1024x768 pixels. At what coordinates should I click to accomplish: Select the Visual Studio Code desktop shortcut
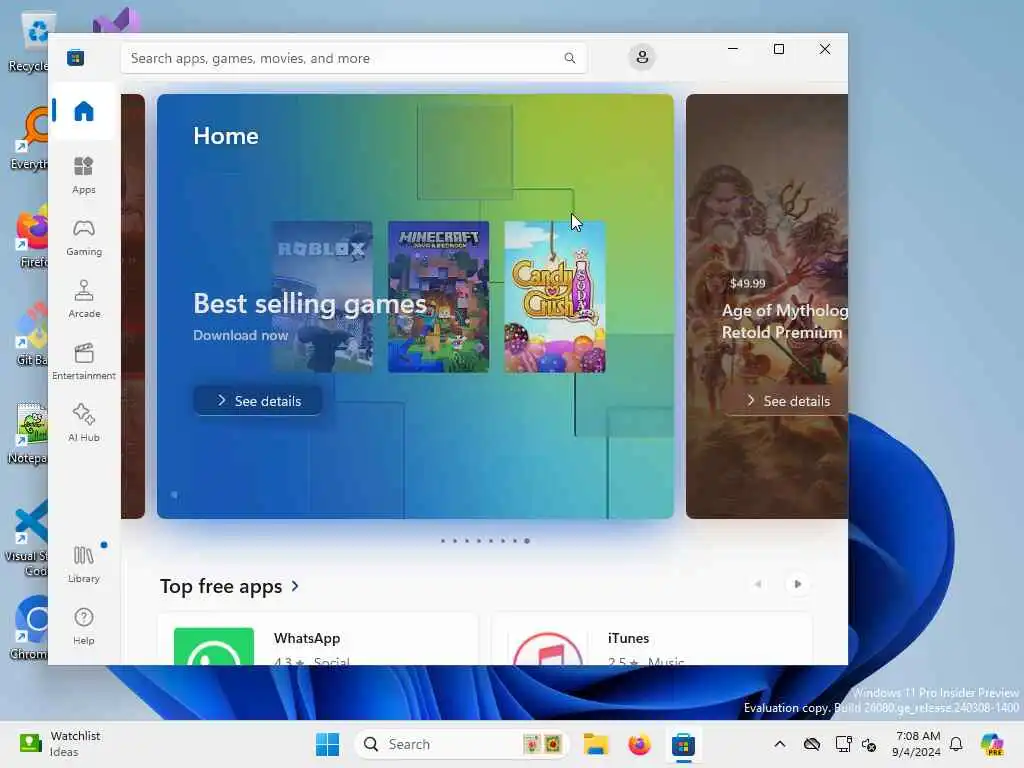pyautogui.click(x=27, y=538)
